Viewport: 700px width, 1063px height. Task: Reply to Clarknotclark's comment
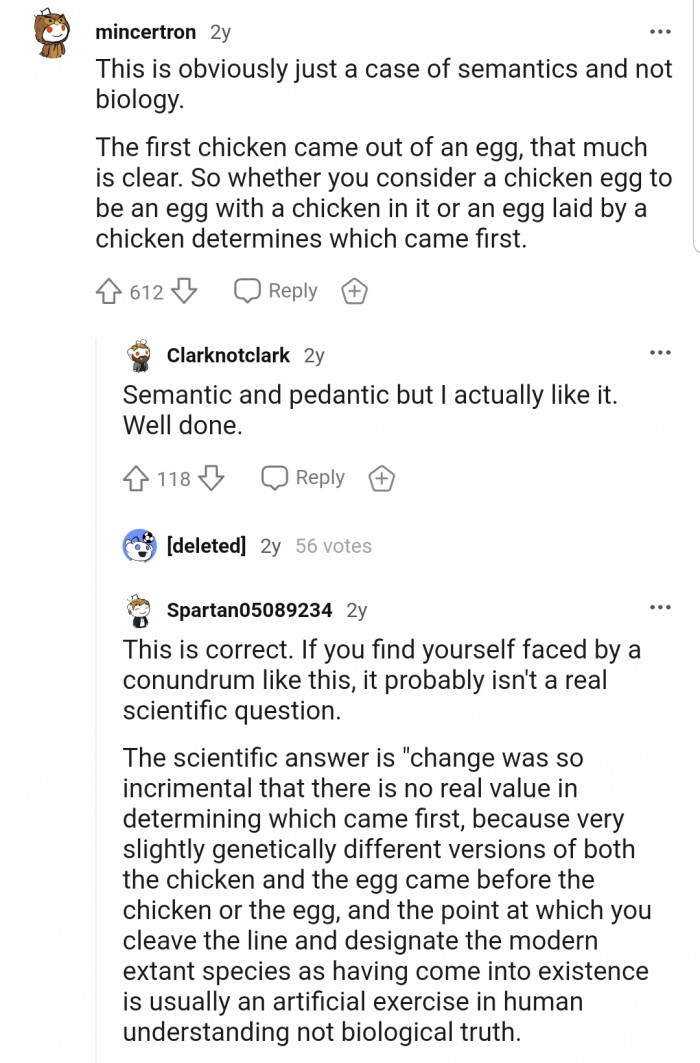tap(303, 478)
